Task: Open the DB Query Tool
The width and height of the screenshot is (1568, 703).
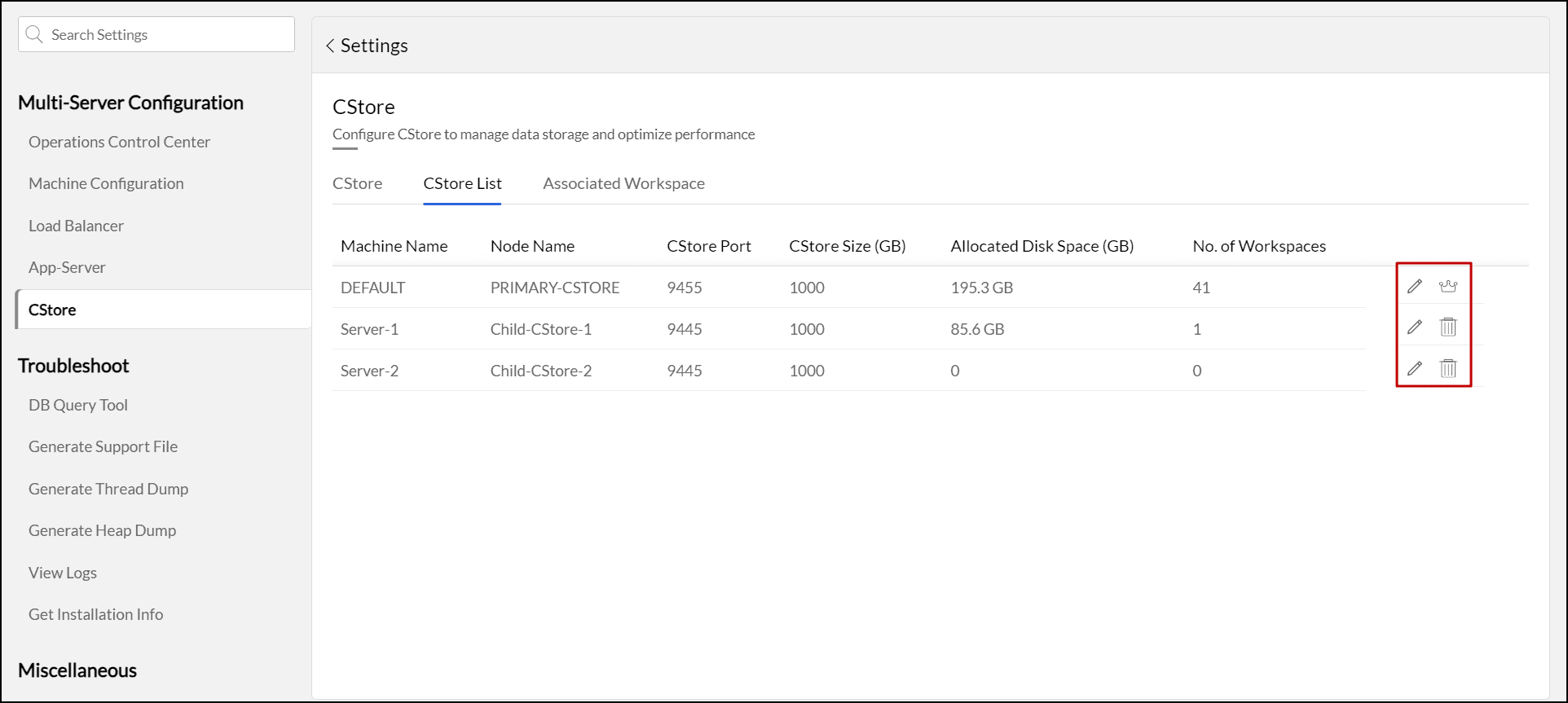Action: (x=78, y=405)
